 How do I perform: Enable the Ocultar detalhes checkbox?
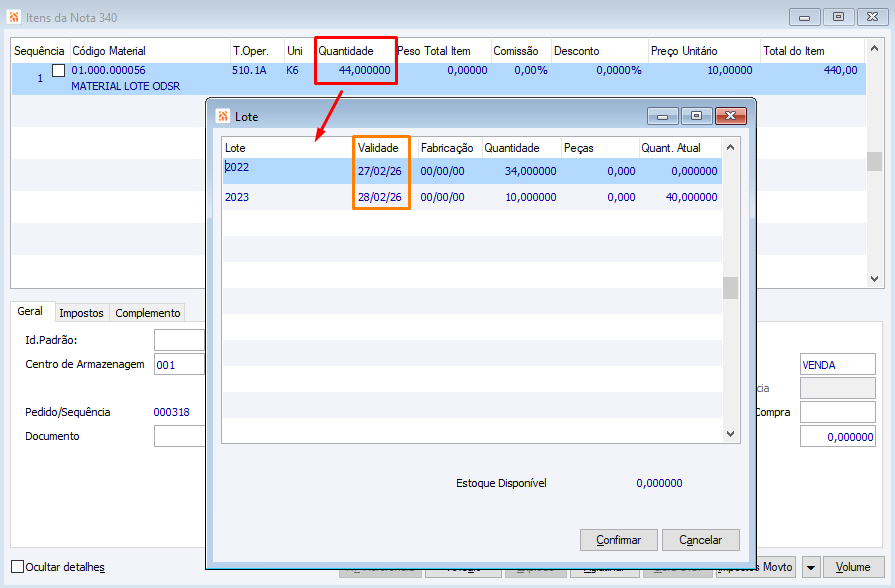pyautogui.click(x=18, y=566)
